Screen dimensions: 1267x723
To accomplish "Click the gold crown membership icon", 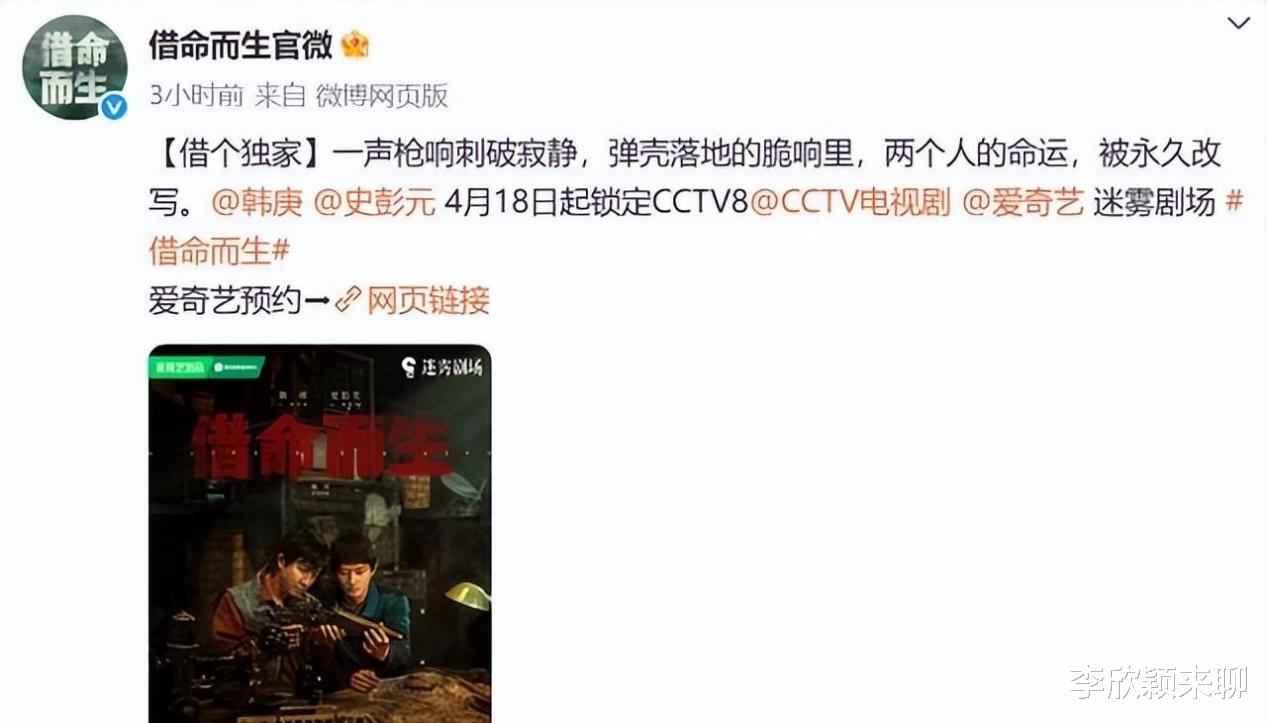I will click(x=355, y=44).
